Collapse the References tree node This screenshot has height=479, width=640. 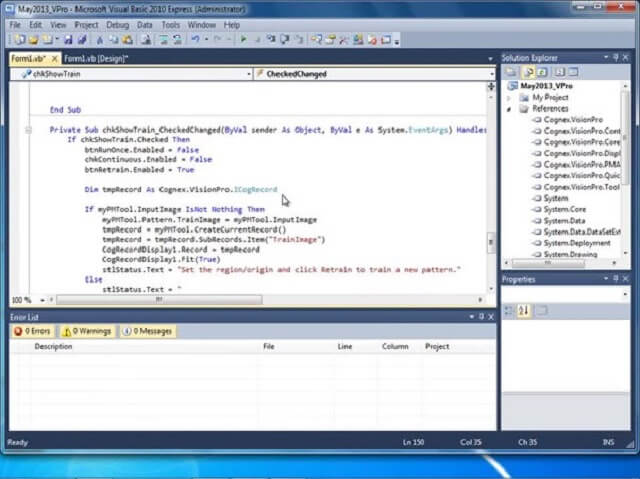(x=509, y=109)
